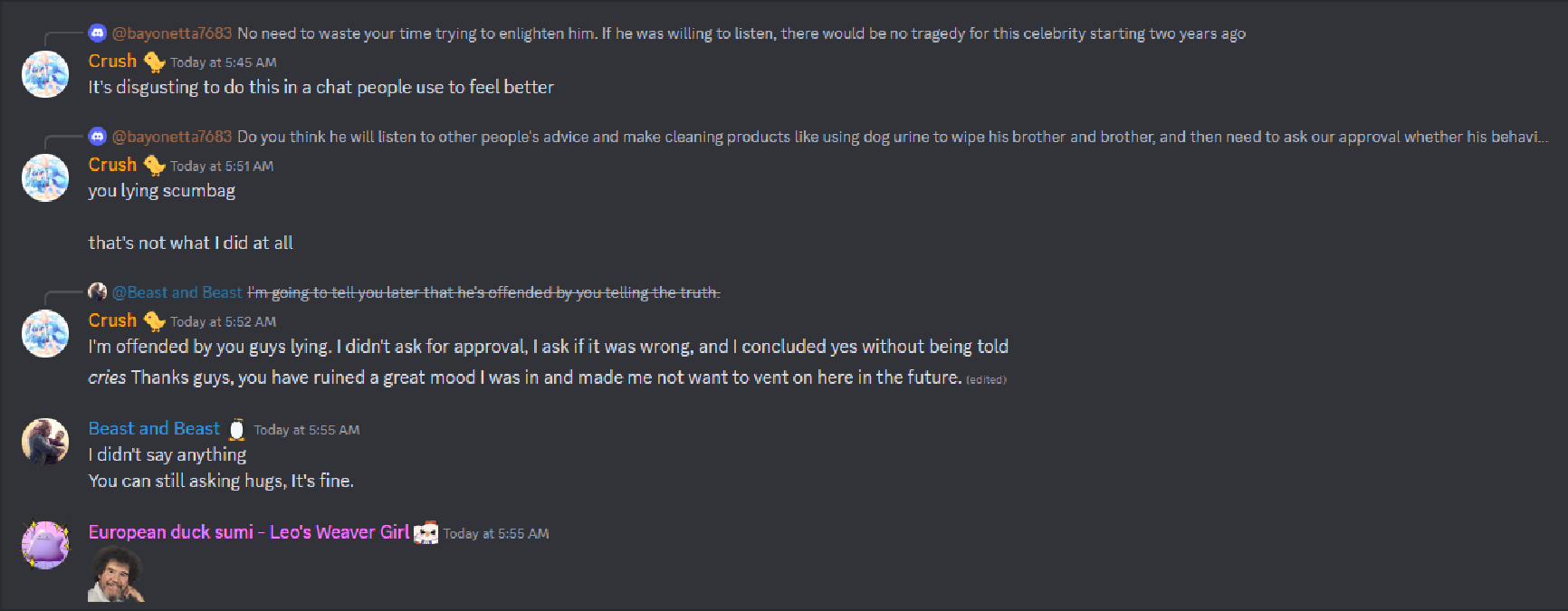
Task: Click the second @bayonetta7683 reply mention
Action: (x=172, y=137)
